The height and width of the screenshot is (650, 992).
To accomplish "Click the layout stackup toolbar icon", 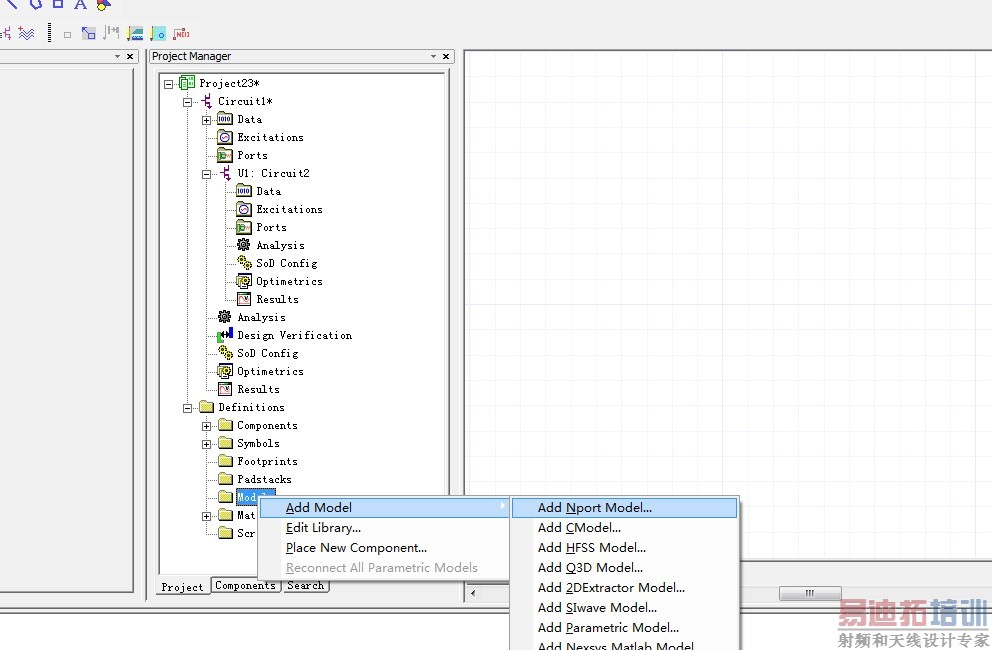I will 135,33.
